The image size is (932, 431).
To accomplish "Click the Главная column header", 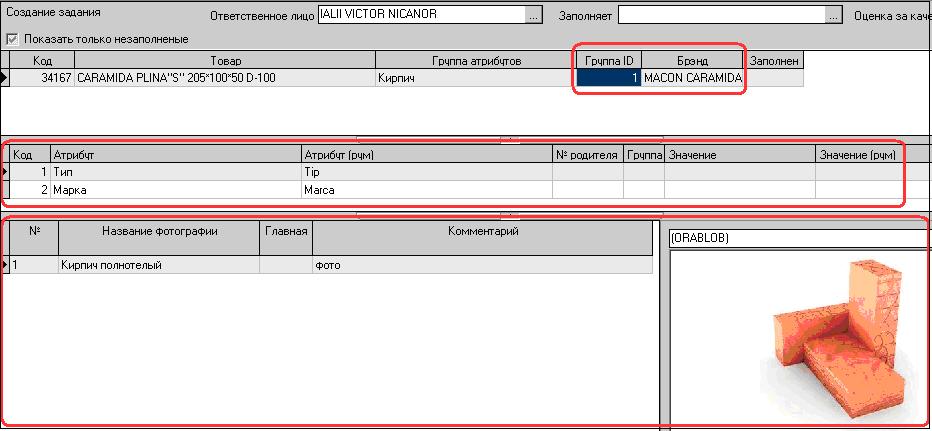I will click(x=286, y=238).
